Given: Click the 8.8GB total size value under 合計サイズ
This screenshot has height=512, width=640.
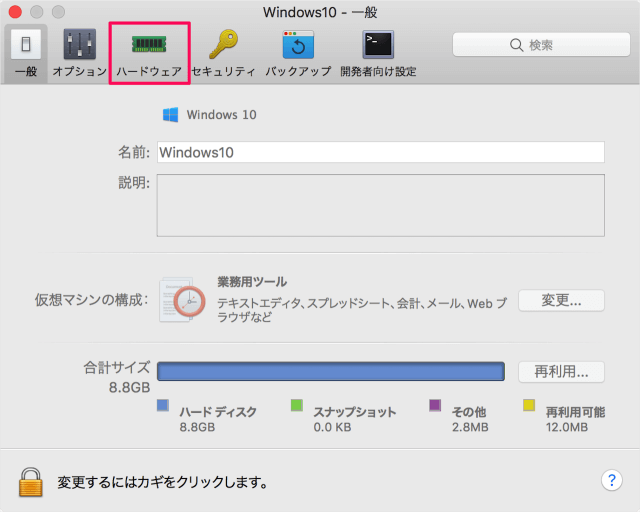Looking at the screenshot, I should pos(129,387).
